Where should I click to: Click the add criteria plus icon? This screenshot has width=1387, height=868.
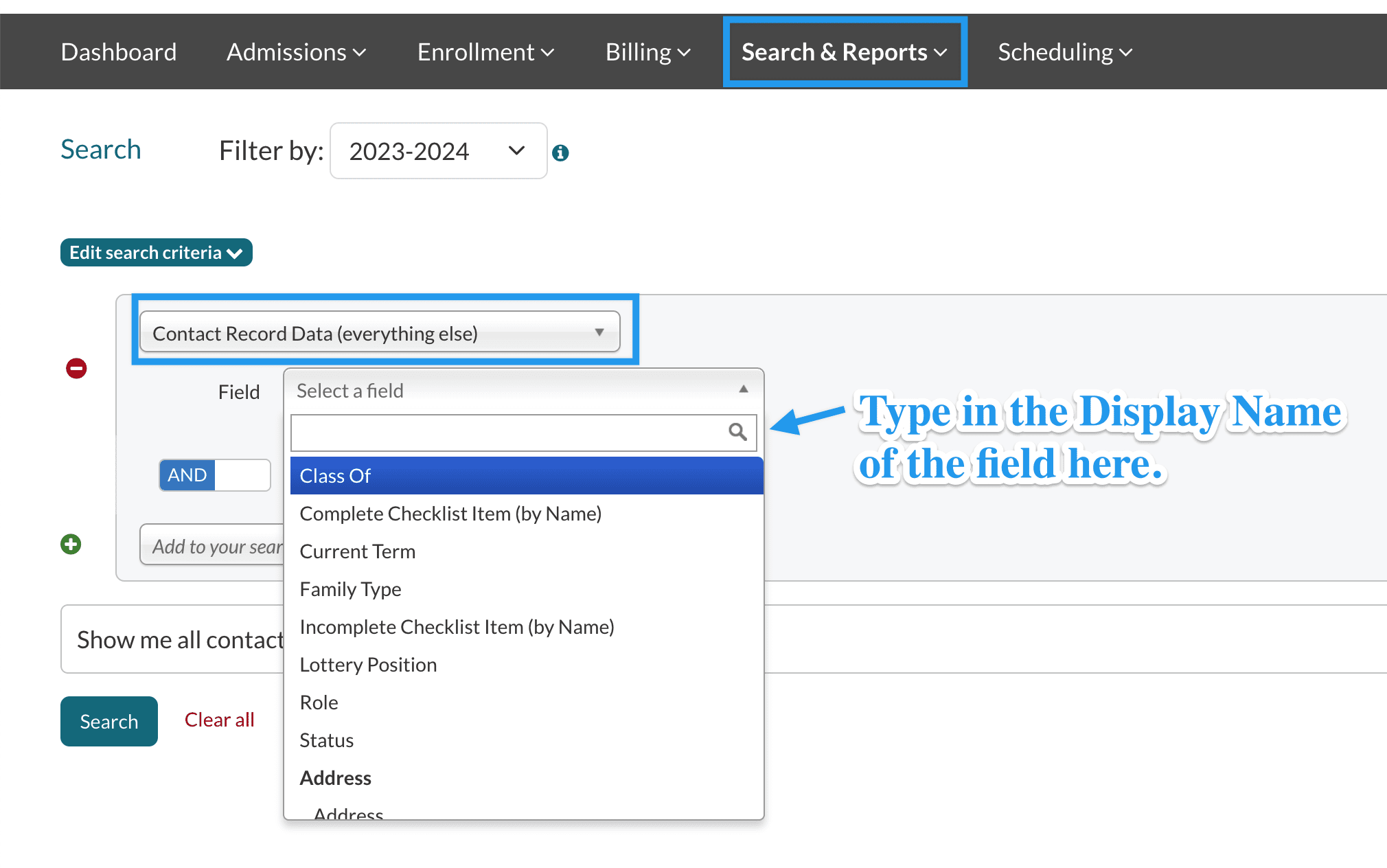click(72, 545)
